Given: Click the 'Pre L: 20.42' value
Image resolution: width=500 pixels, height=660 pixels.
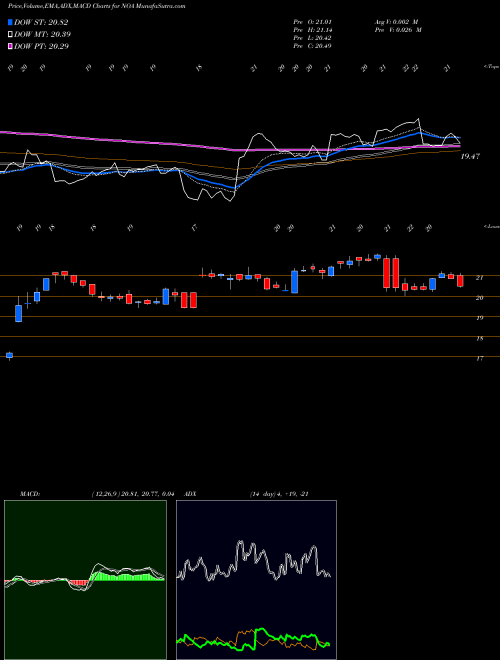Looking at the screenshot, I should (x=312, y=38).
